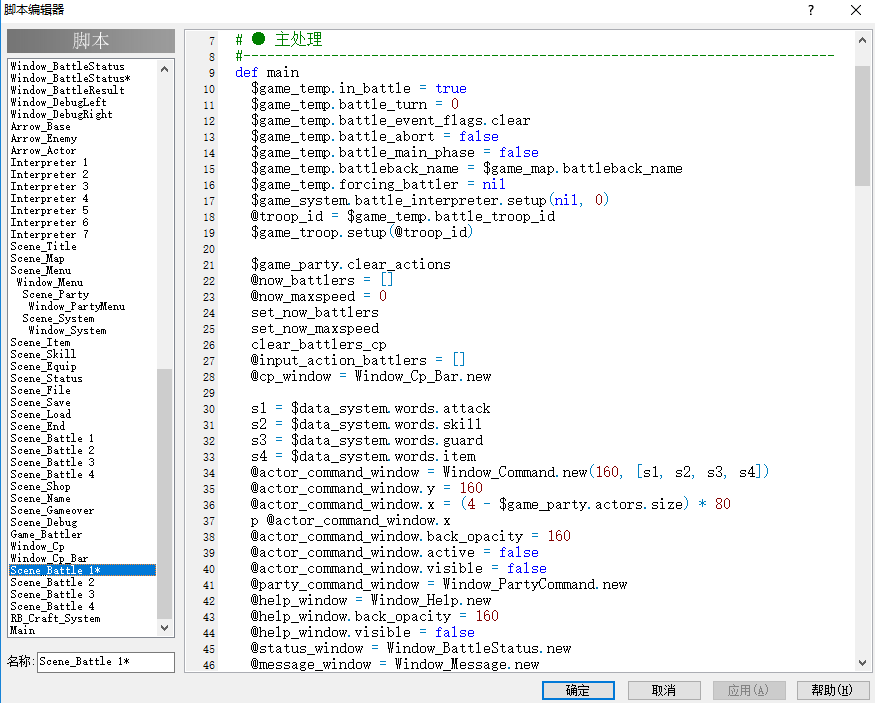Select Window_BattleResult script
The height and width of the screenshot is (703, 875).
coord(68,90)
